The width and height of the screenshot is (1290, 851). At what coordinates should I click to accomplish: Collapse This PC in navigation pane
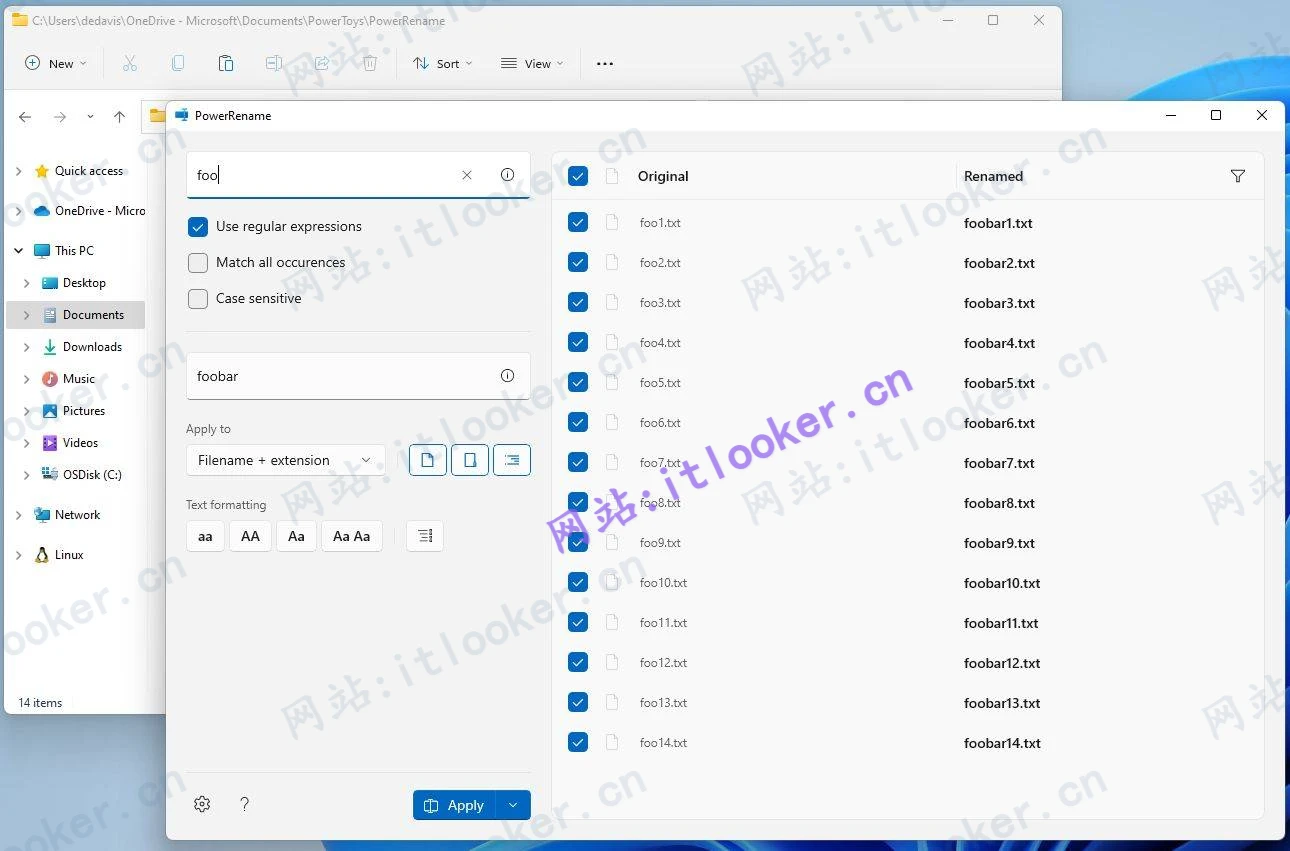[18, 251]
